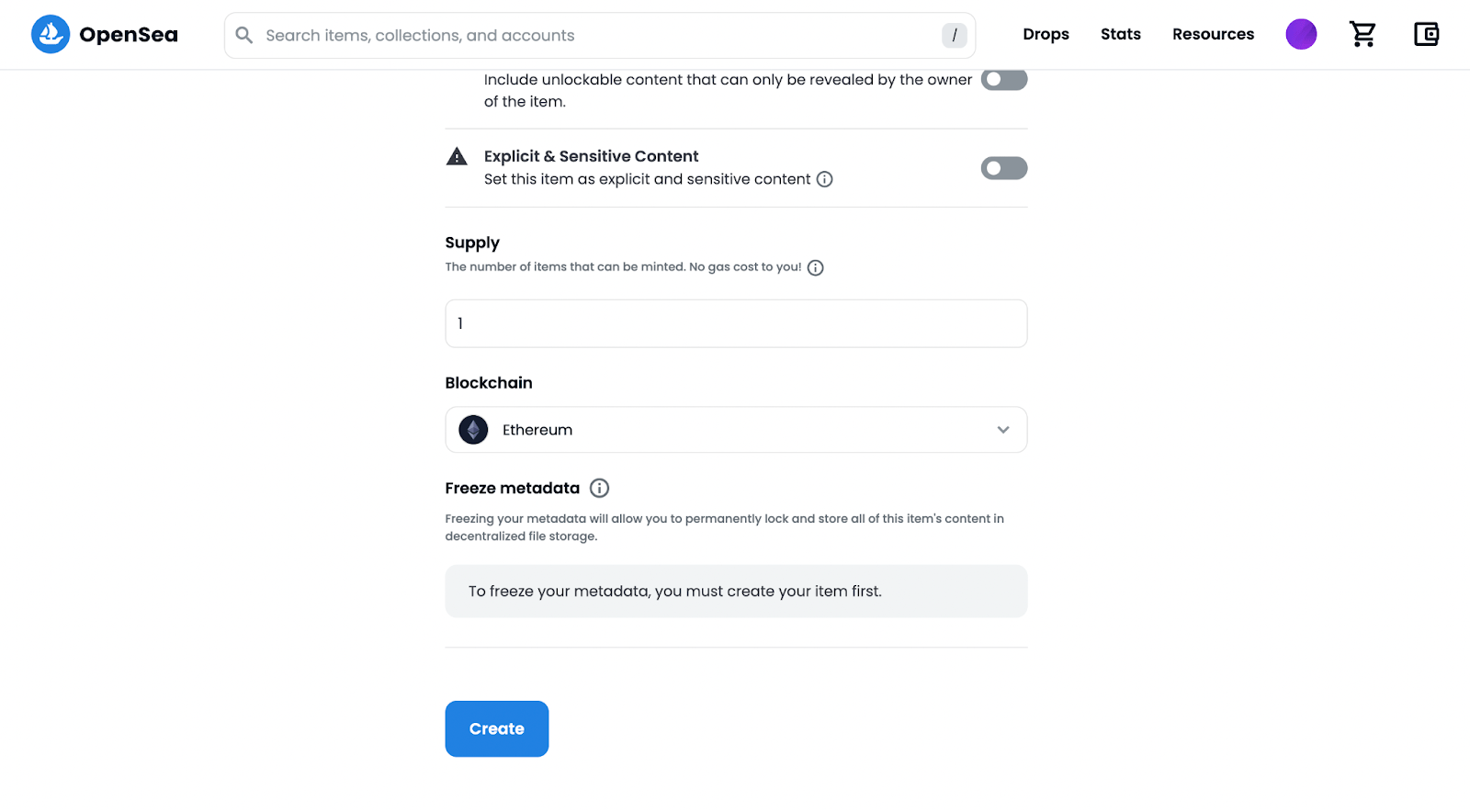Toggle the unlockable content switch
This screenshot has height=812, width=1470.
pos(1003,80)
